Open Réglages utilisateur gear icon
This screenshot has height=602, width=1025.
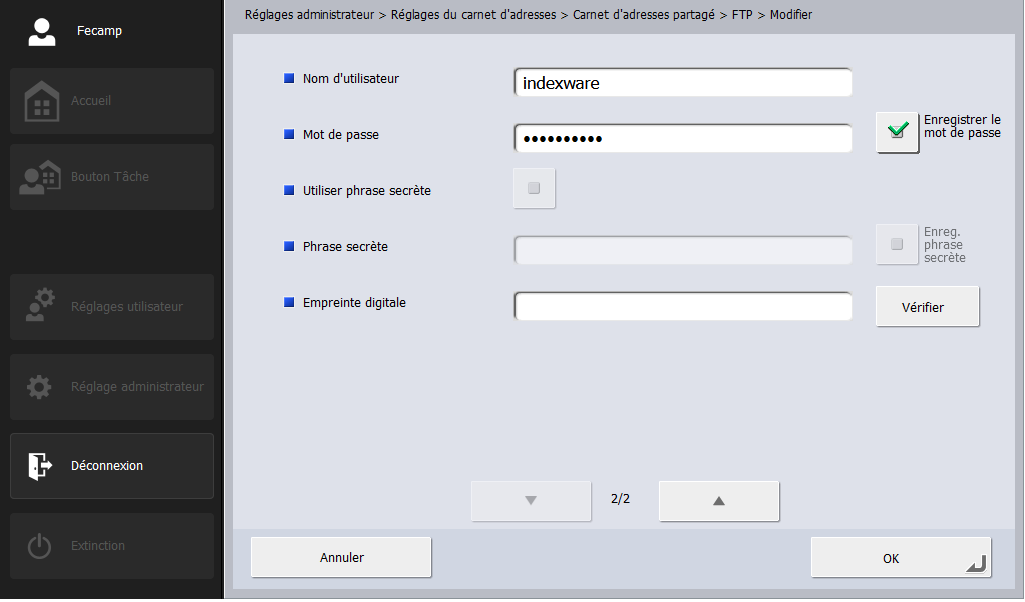pyautogui.click(x=41, y=307)
